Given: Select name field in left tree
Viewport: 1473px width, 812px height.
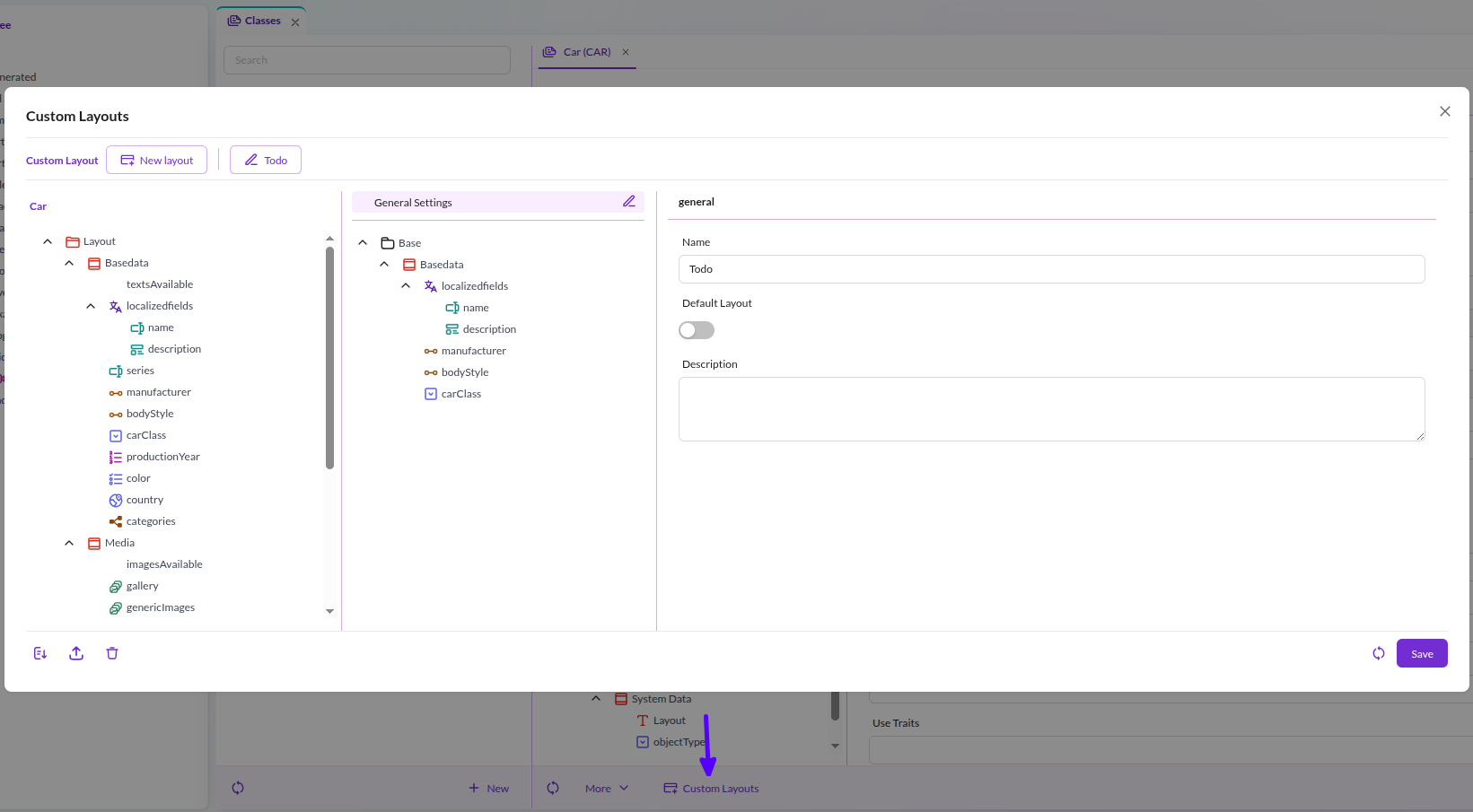Looking at the screenshot, I should [x=161, y=327].
